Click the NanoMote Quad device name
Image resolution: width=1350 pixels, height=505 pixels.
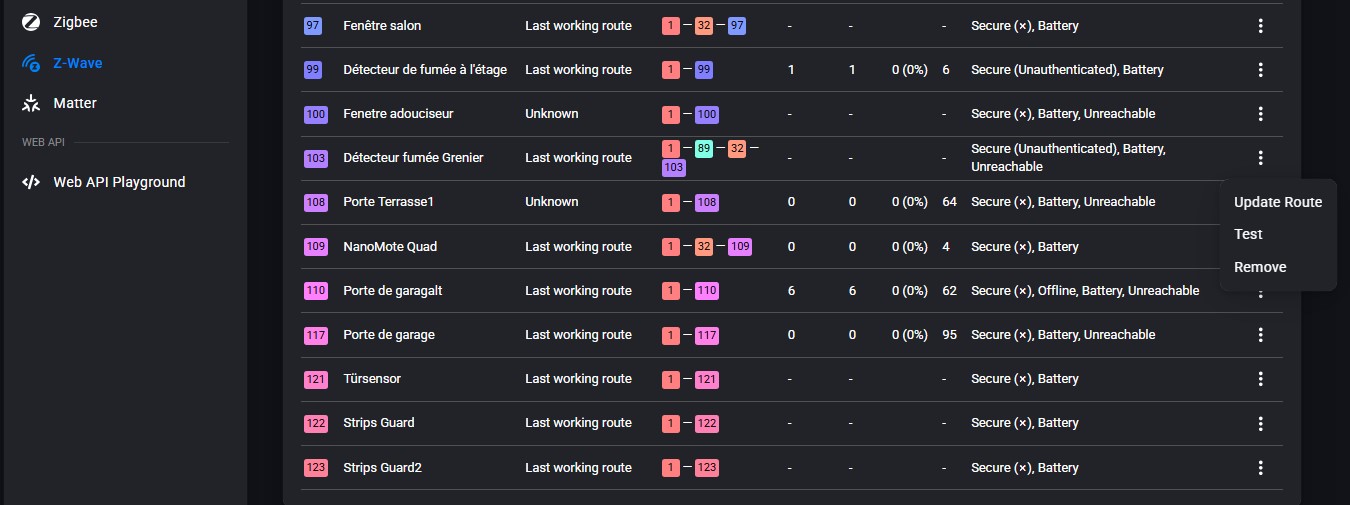pos(389,246)
